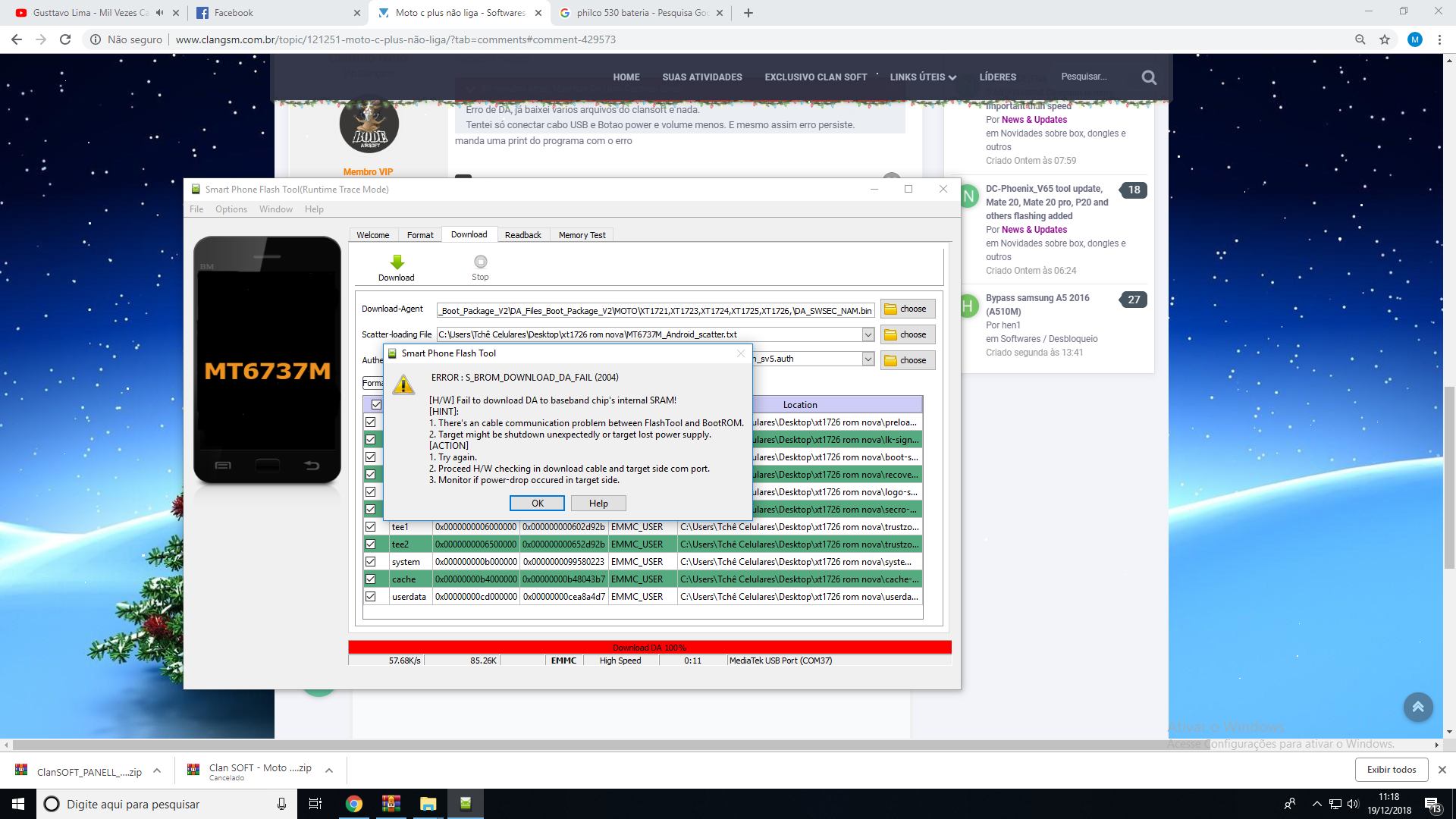This screenshot has width=1456, height=819.
Task: Close the Facebook browser tab
Action: click(357, 13)
